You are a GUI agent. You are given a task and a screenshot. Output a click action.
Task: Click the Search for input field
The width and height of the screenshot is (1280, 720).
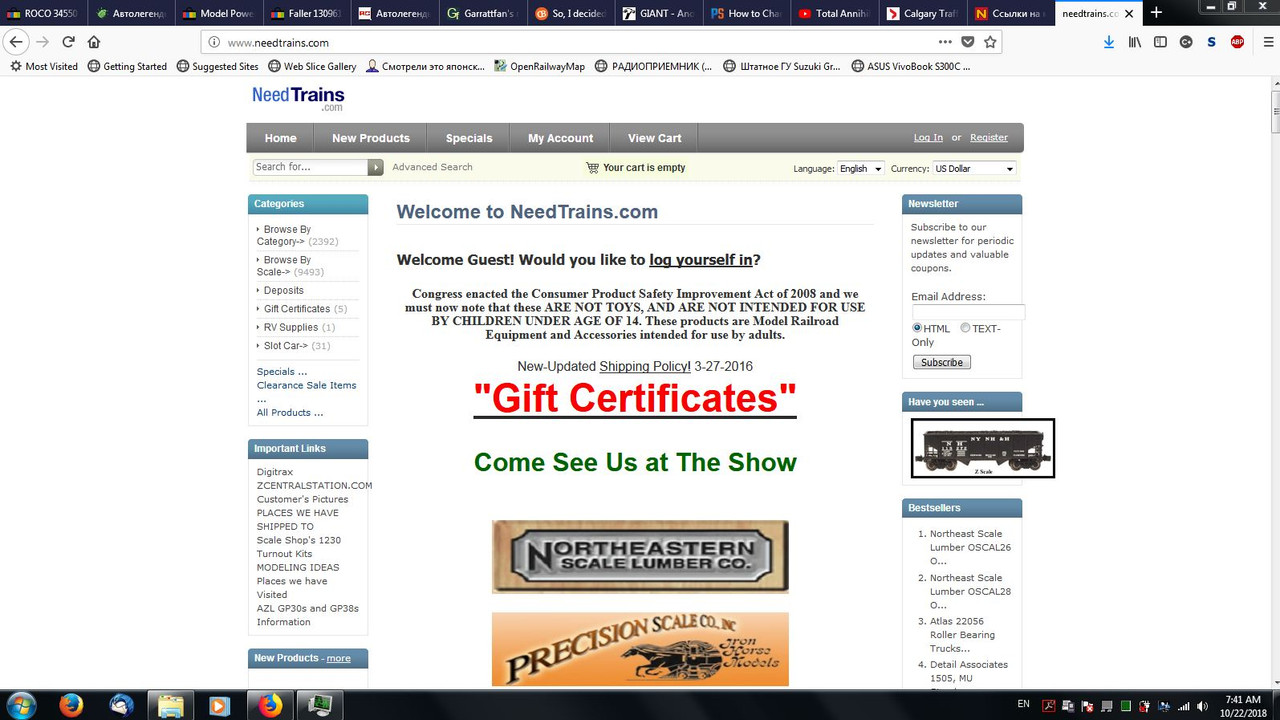click(311, 167)
